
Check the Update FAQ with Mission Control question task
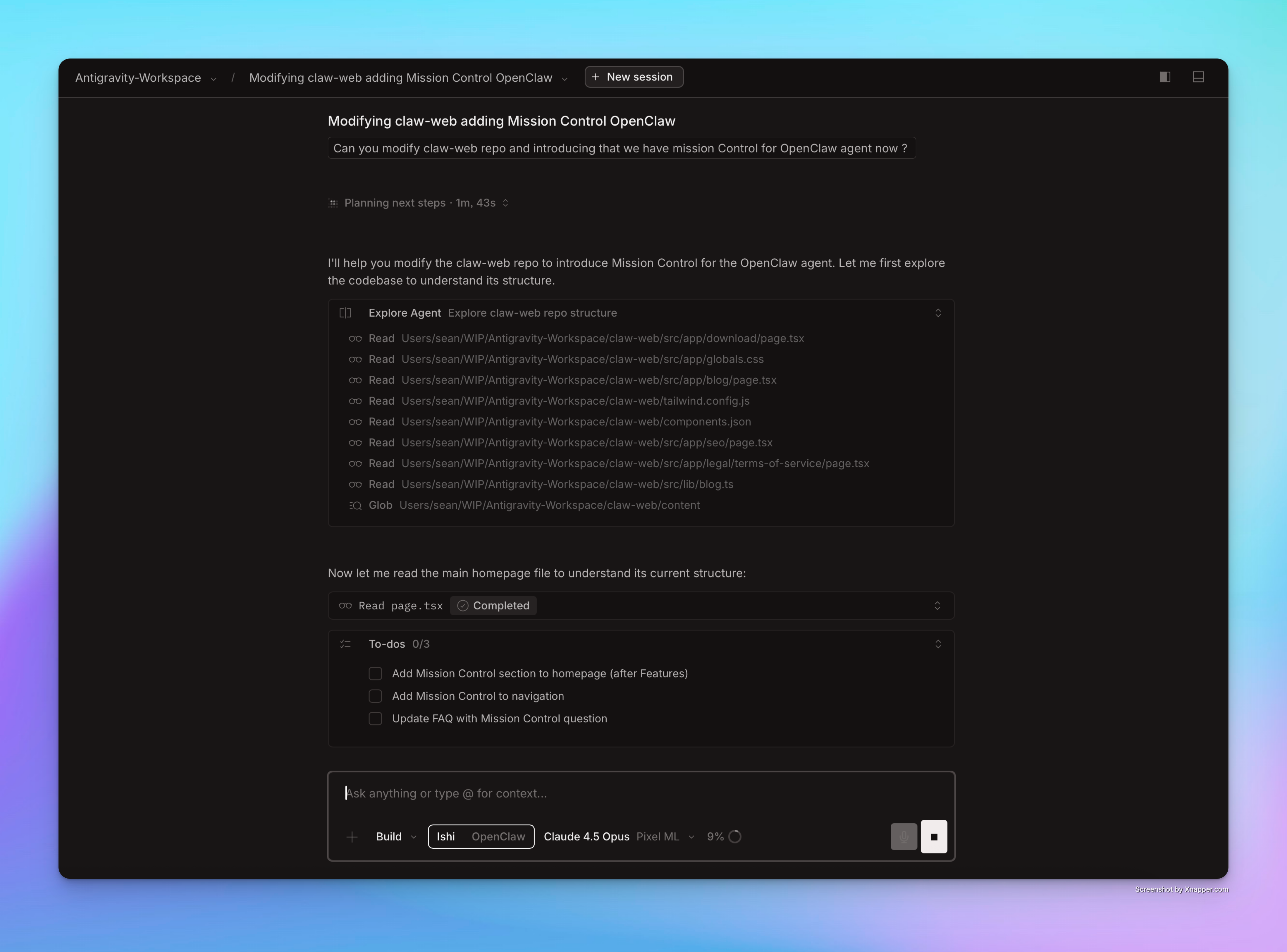(x=375, y=719)
